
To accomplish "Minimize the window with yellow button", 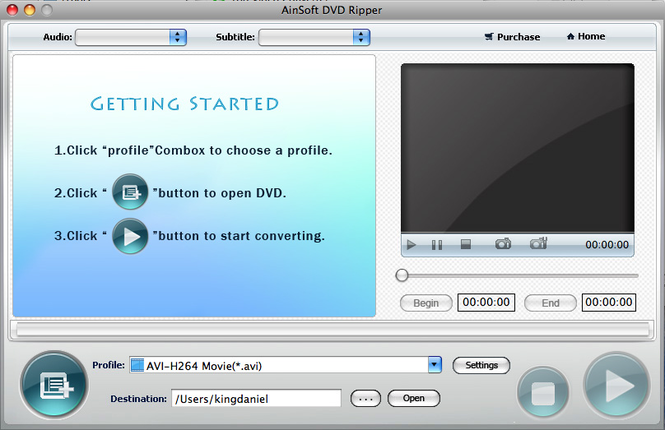I will click(x=30, y=9).
